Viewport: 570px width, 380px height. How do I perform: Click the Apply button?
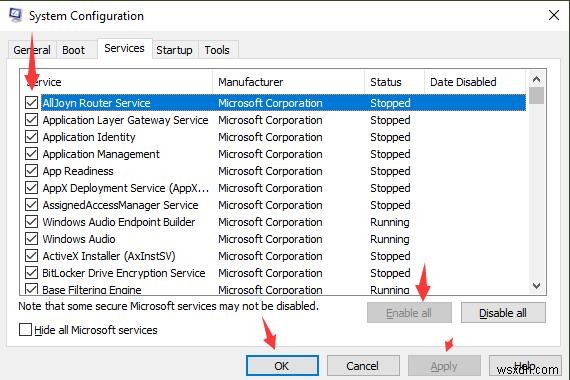(x=444, y=366)
